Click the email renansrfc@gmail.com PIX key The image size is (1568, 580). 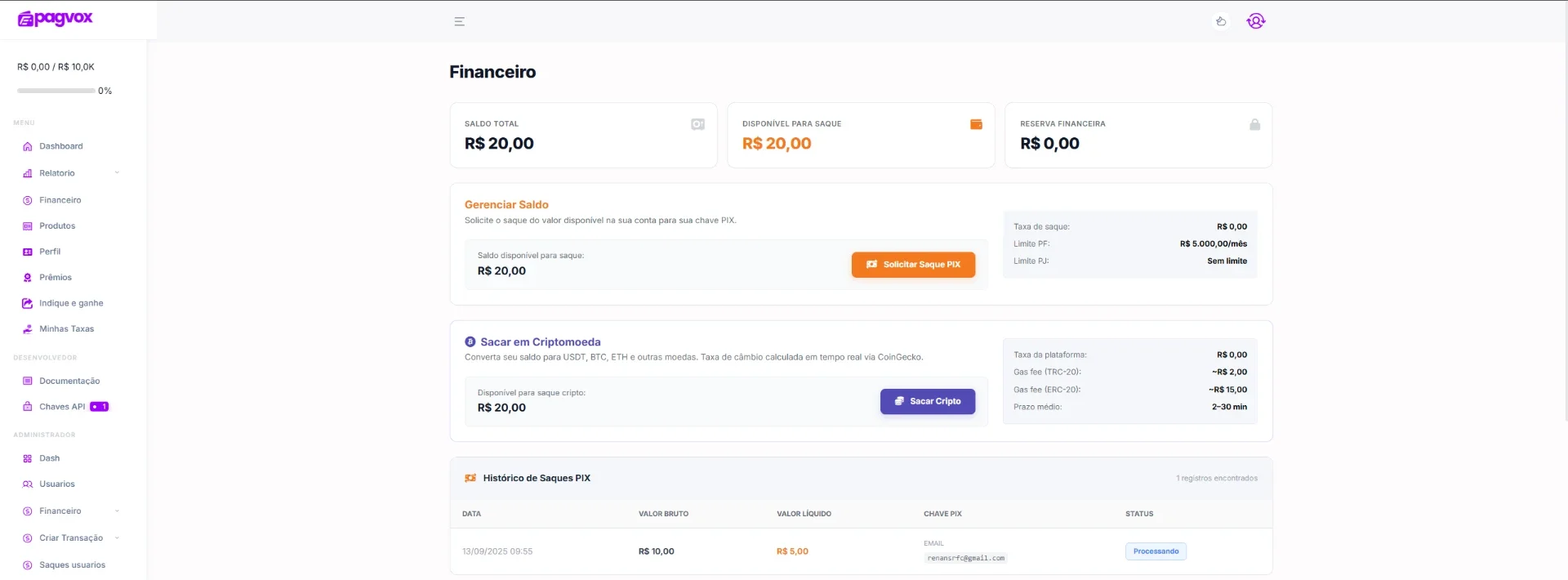pos(965,559)
